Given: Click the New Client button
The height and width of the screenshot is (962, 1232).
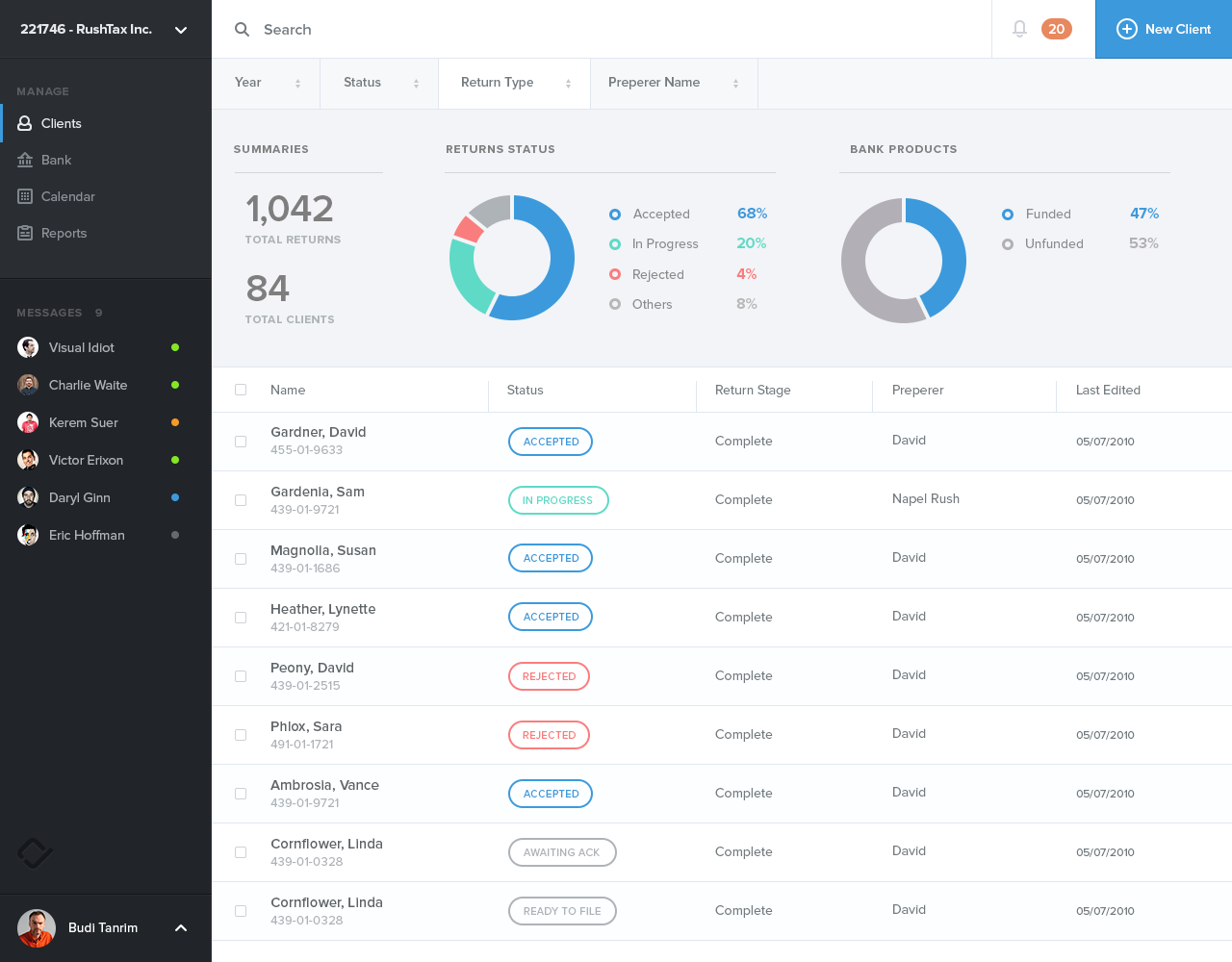Looking at the screenshot, I should [1163, 29].
